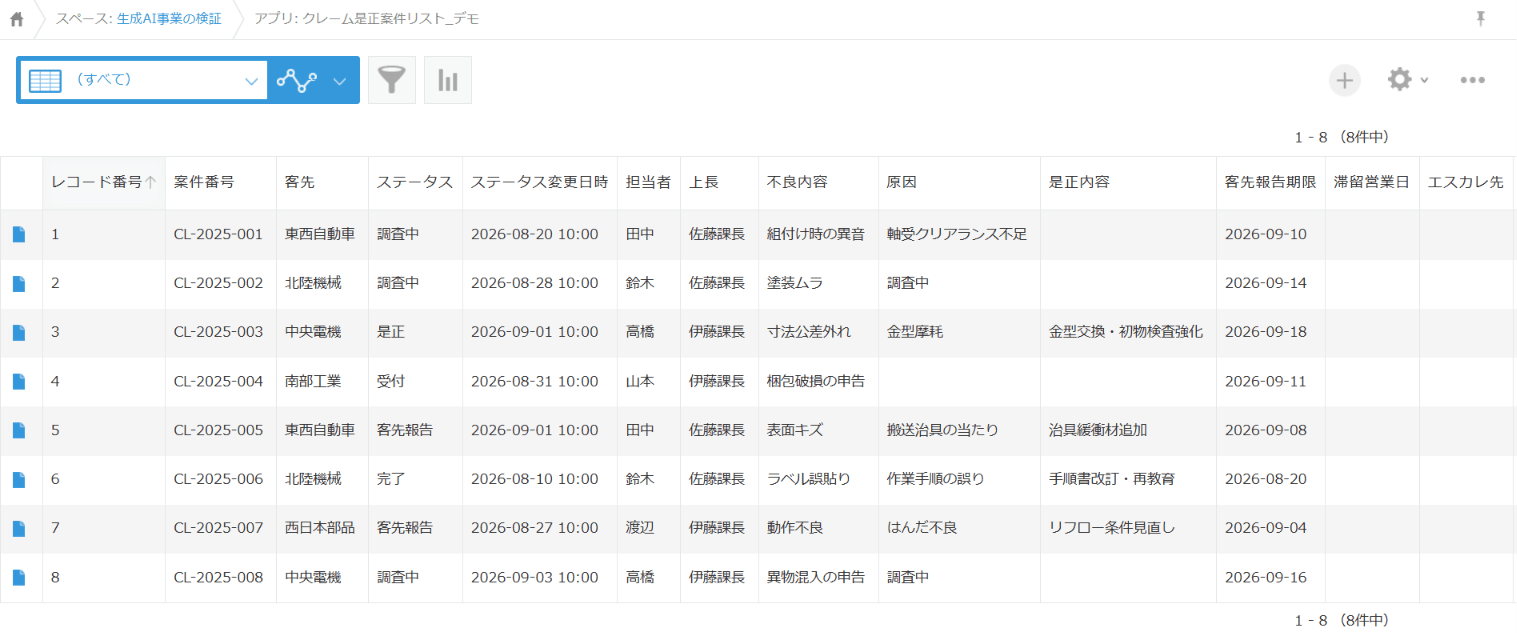Expand the graph view chevron dropdown

339,81
